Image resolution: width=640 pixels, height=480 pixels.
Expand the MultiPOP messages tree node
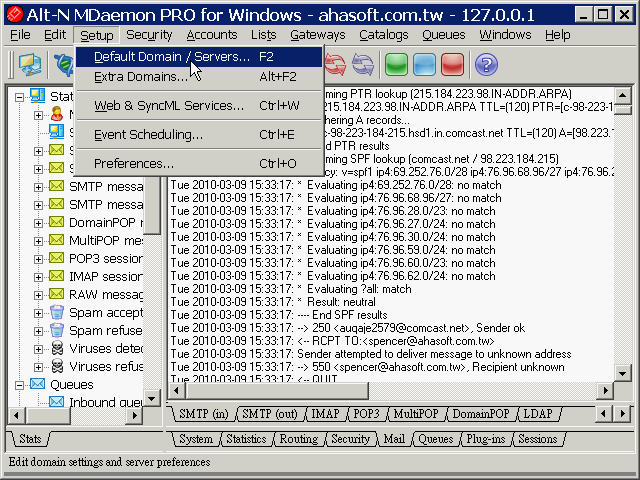pyautogui.click(x=38, y=241)
